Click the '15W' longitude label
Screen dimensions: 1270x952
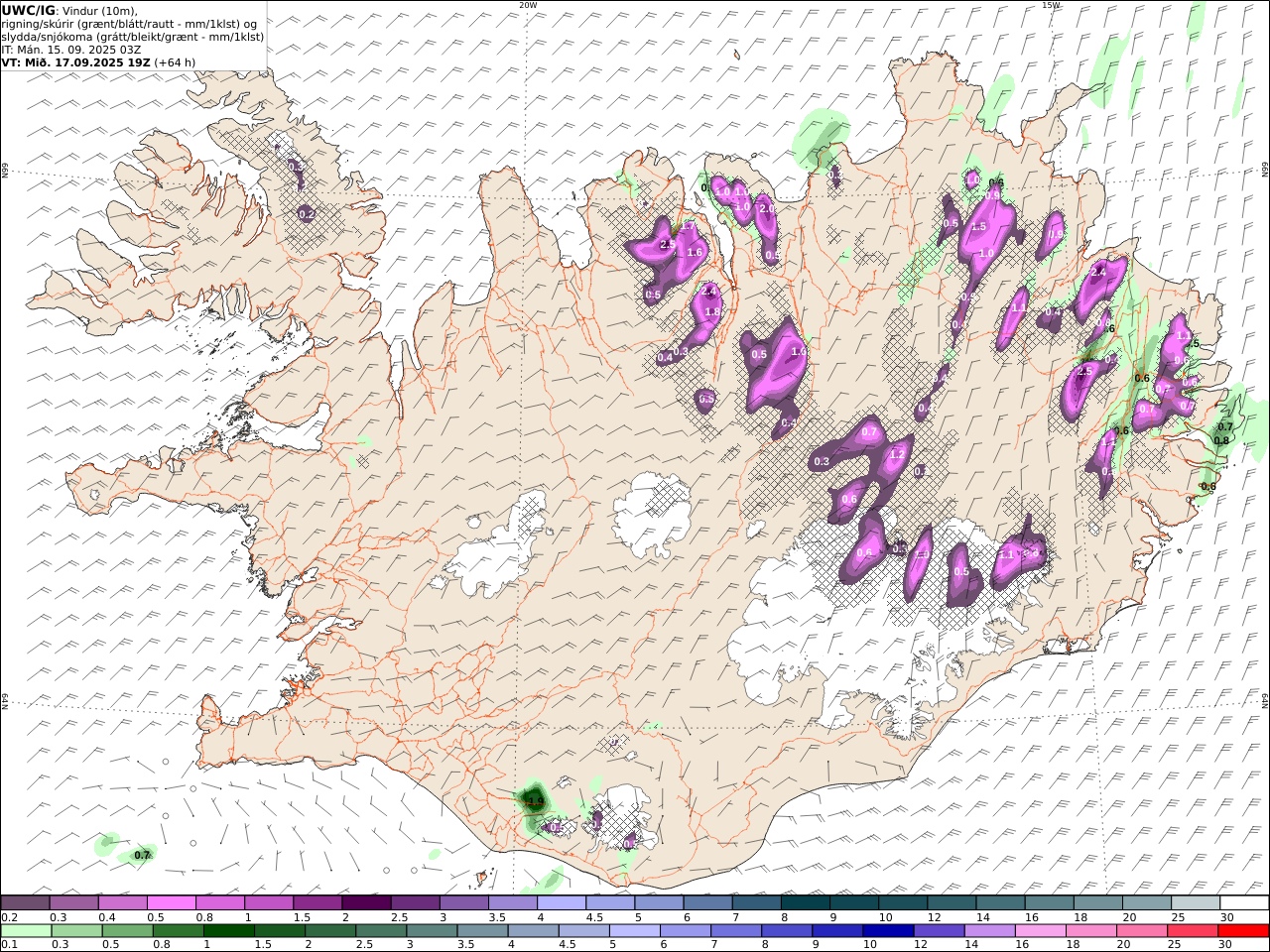(1051, 5)
